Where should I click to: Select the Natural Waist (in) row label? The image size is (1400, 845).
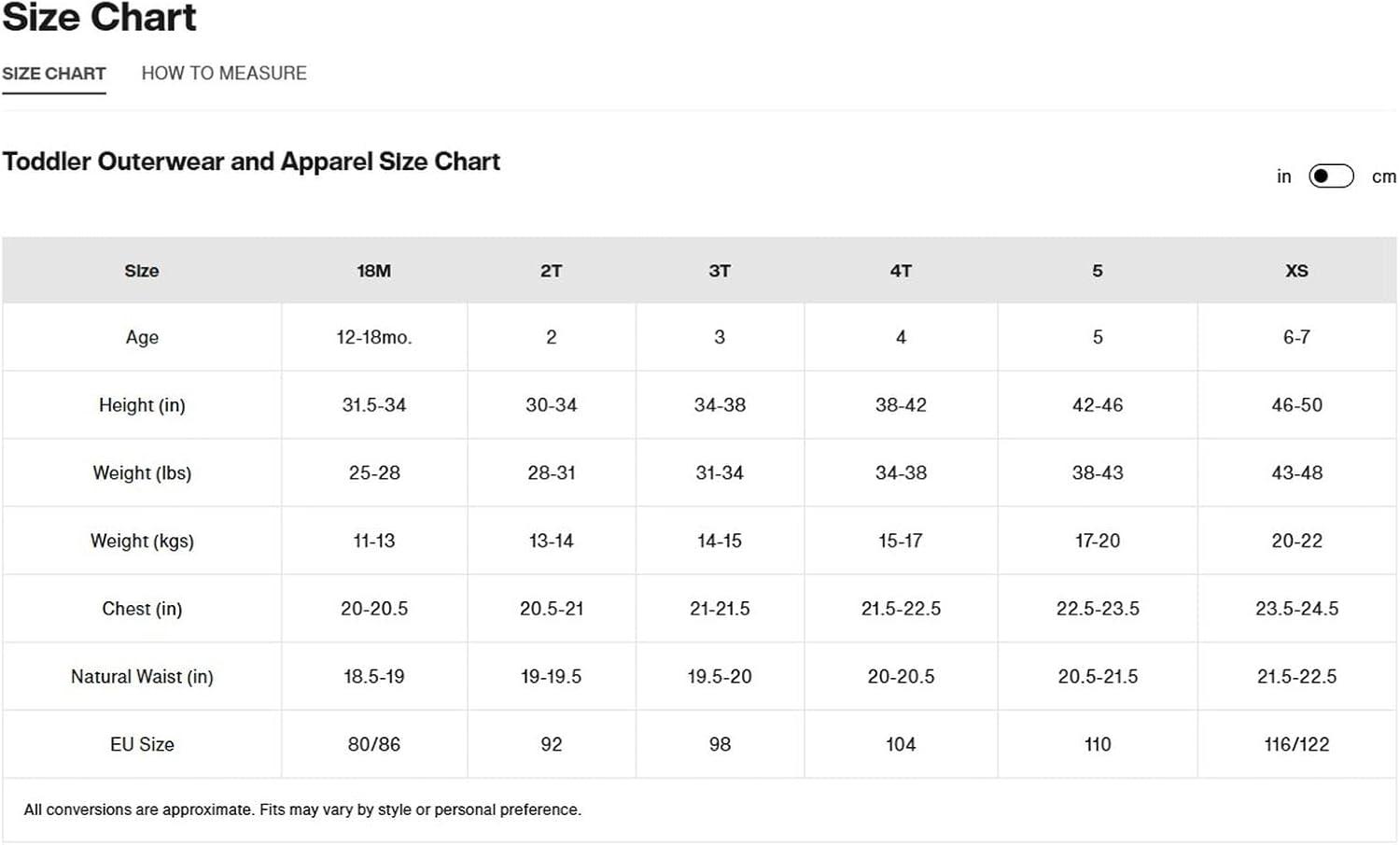tap(142, 677)
